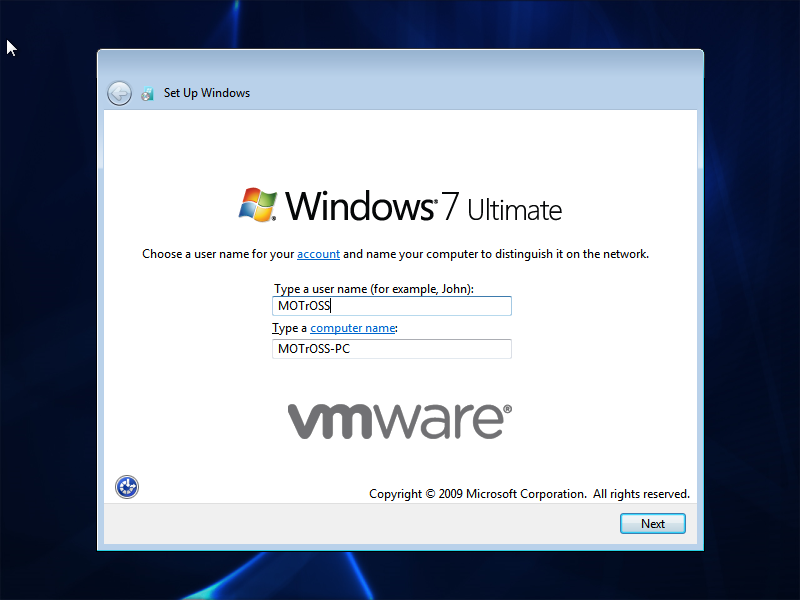Click the 'Set Up Windows' title text

coord(207,93)
